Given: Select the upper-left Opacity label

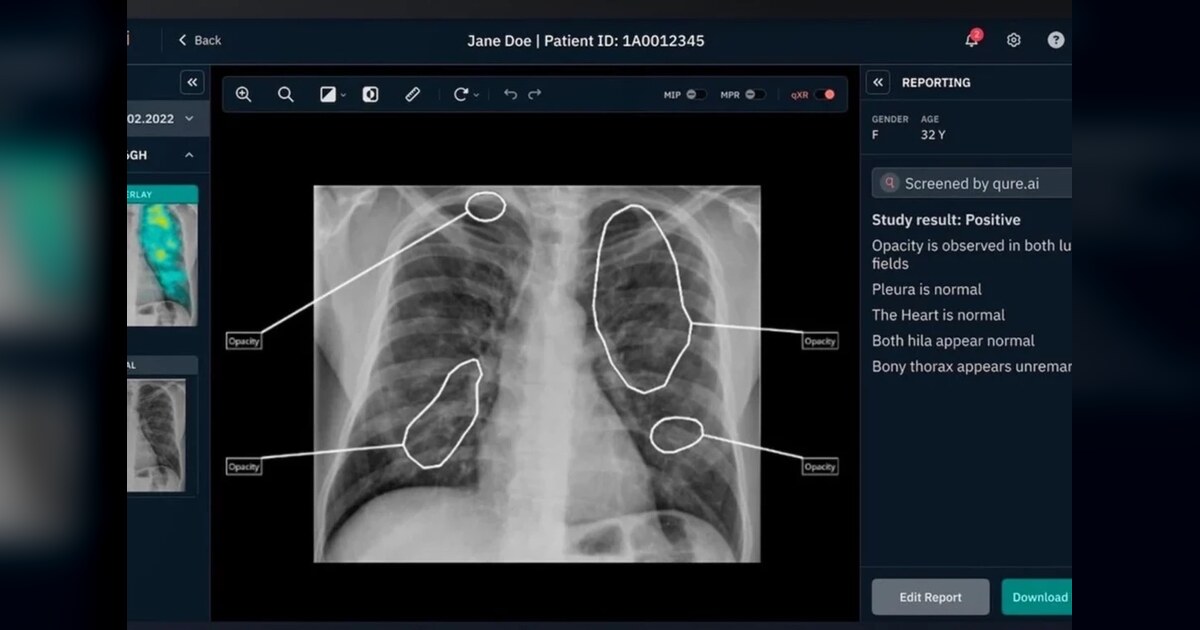Looking at the screenshot, I should click(243, 341).
